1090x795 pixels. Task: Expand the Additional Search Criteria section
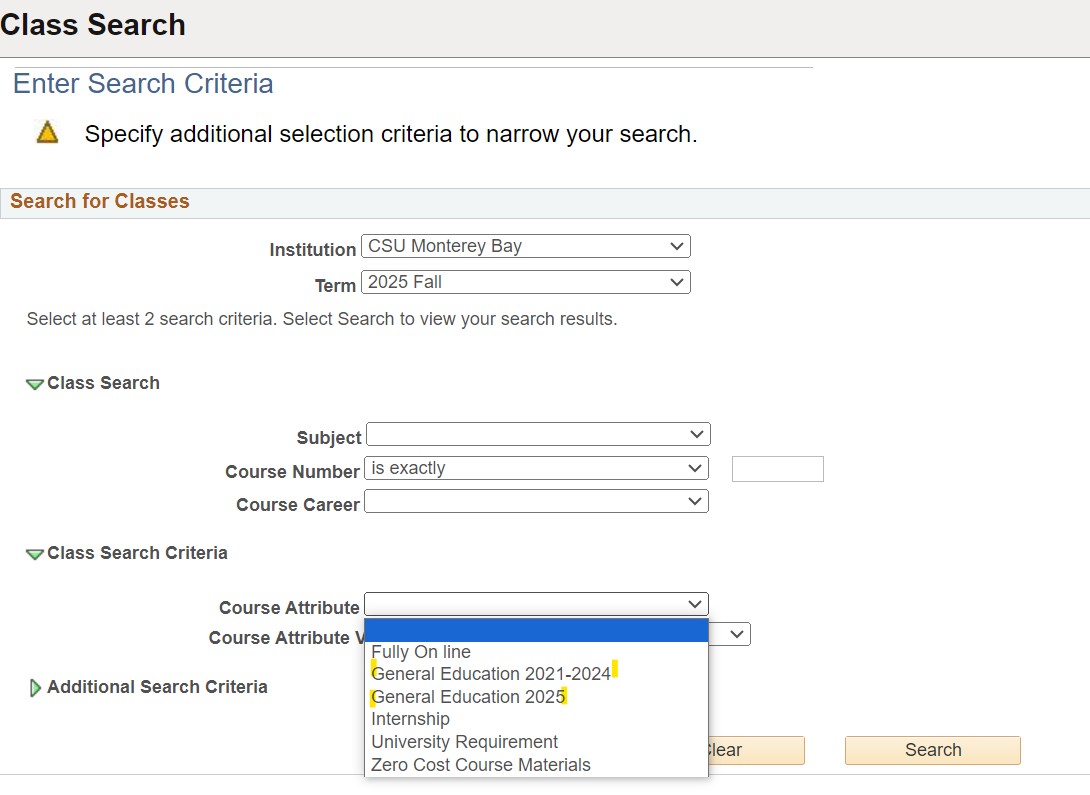click(x=36, y=687)
